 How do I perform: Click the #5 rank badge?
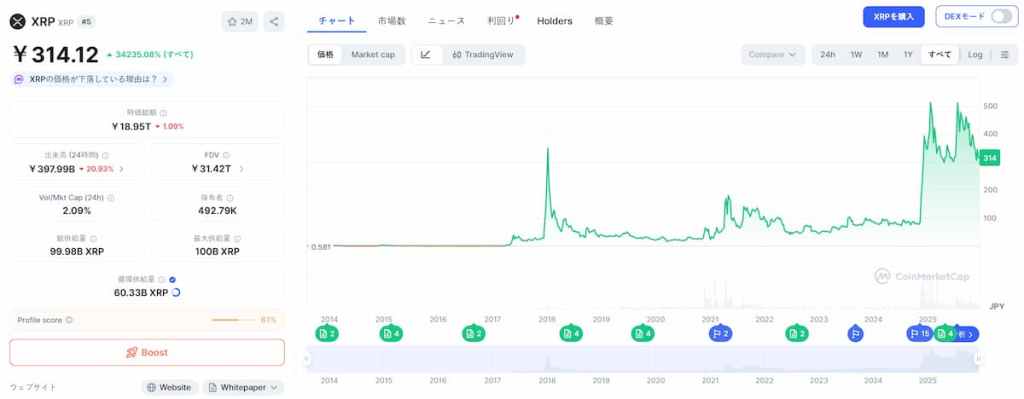pyautogui.click(x=86, y=22)
